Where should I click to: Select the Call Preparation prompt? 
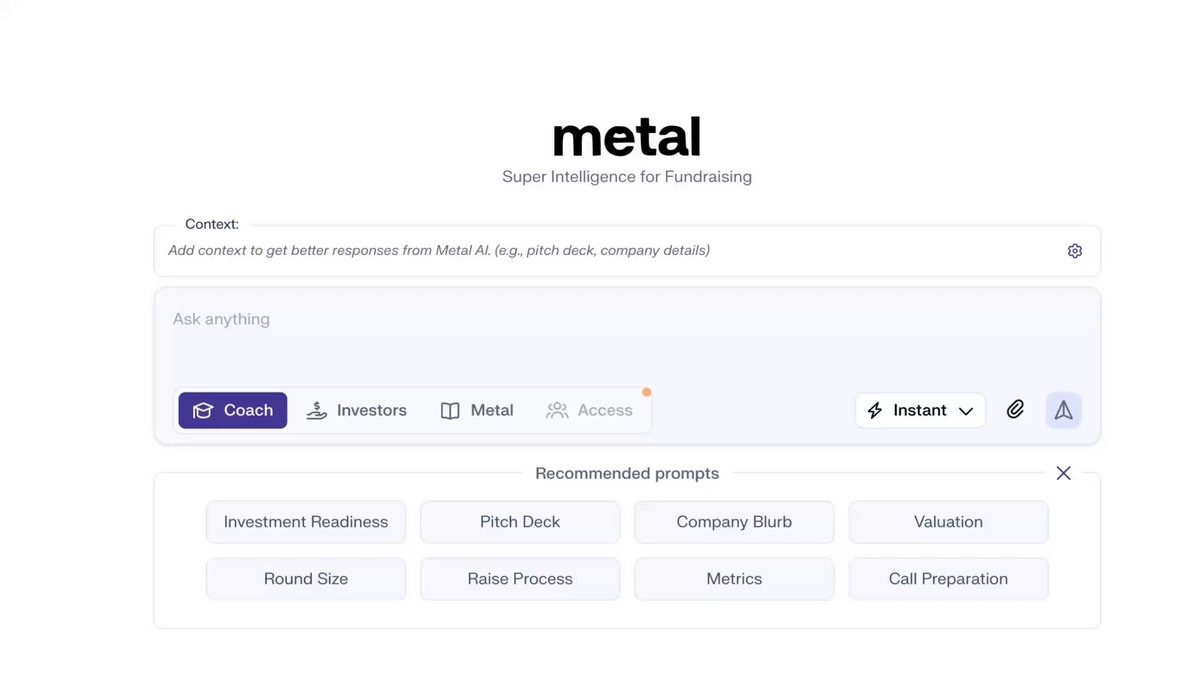pyautogui.click(x=948, y=579)
